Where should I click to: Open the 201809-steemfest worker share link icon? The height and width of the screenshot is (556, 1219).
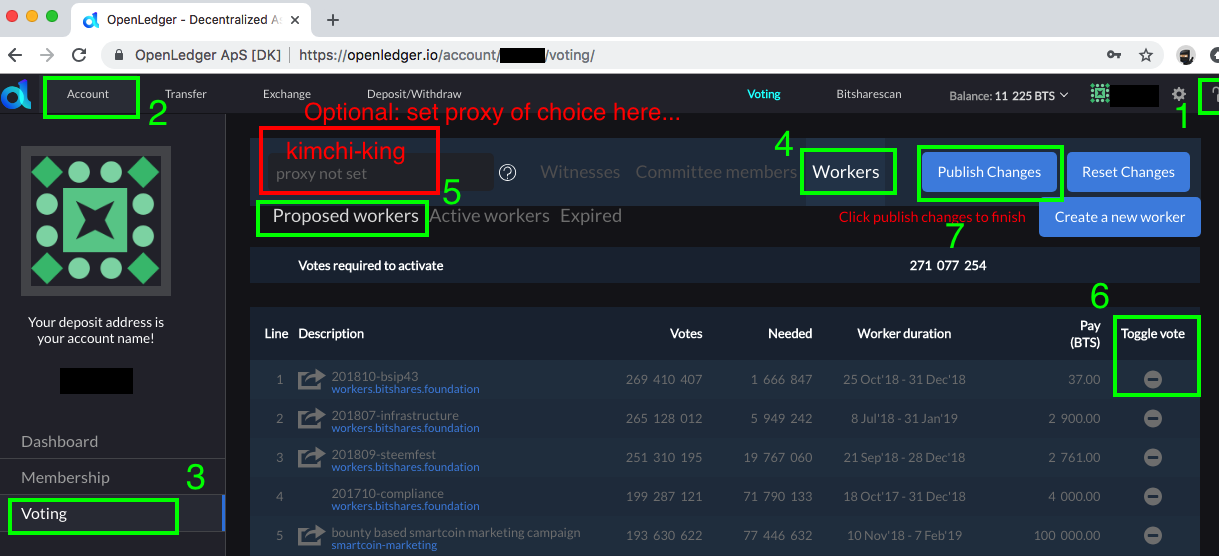point(312,458)
